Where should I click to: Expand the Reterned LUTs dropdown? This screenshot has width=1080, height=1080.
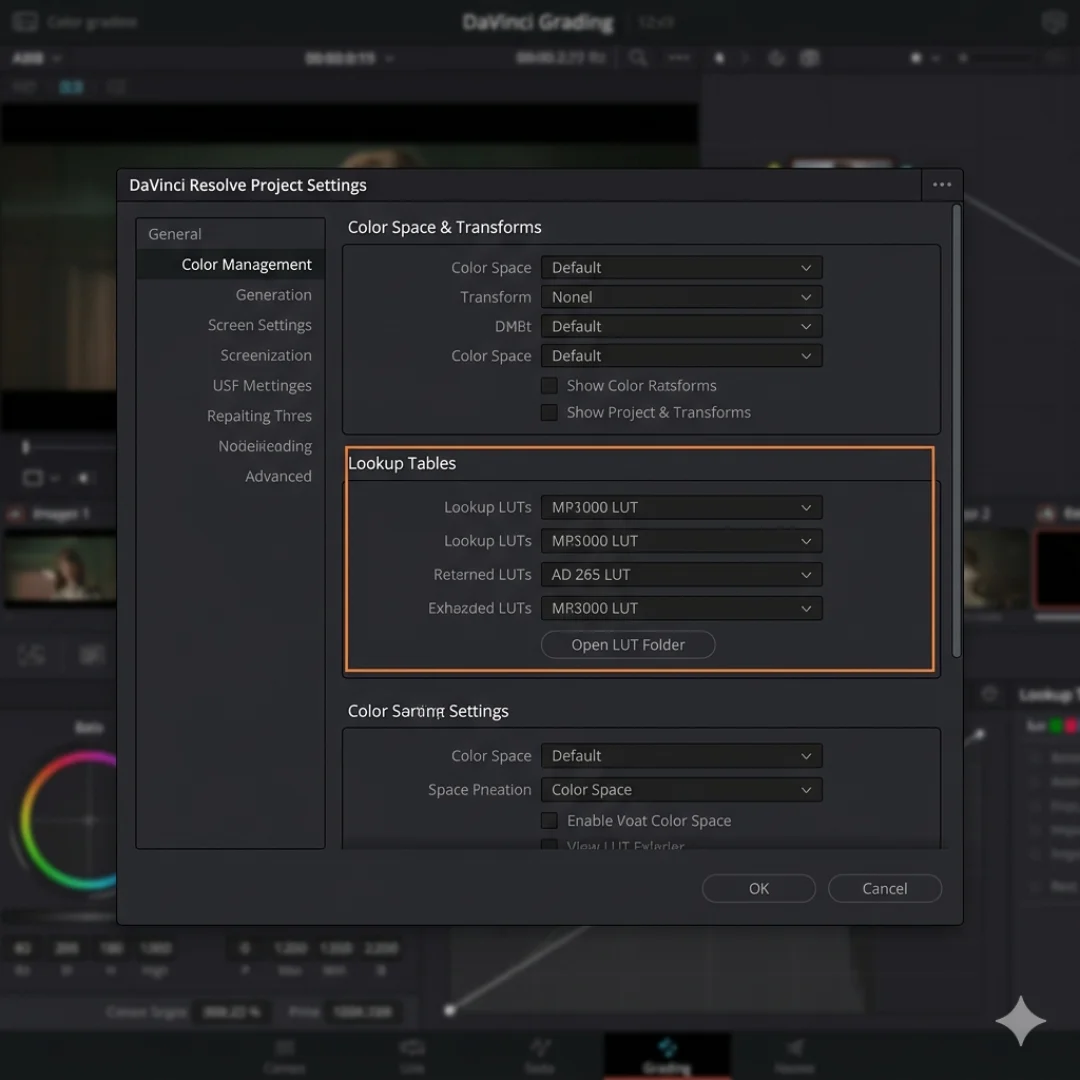(681, 574)
